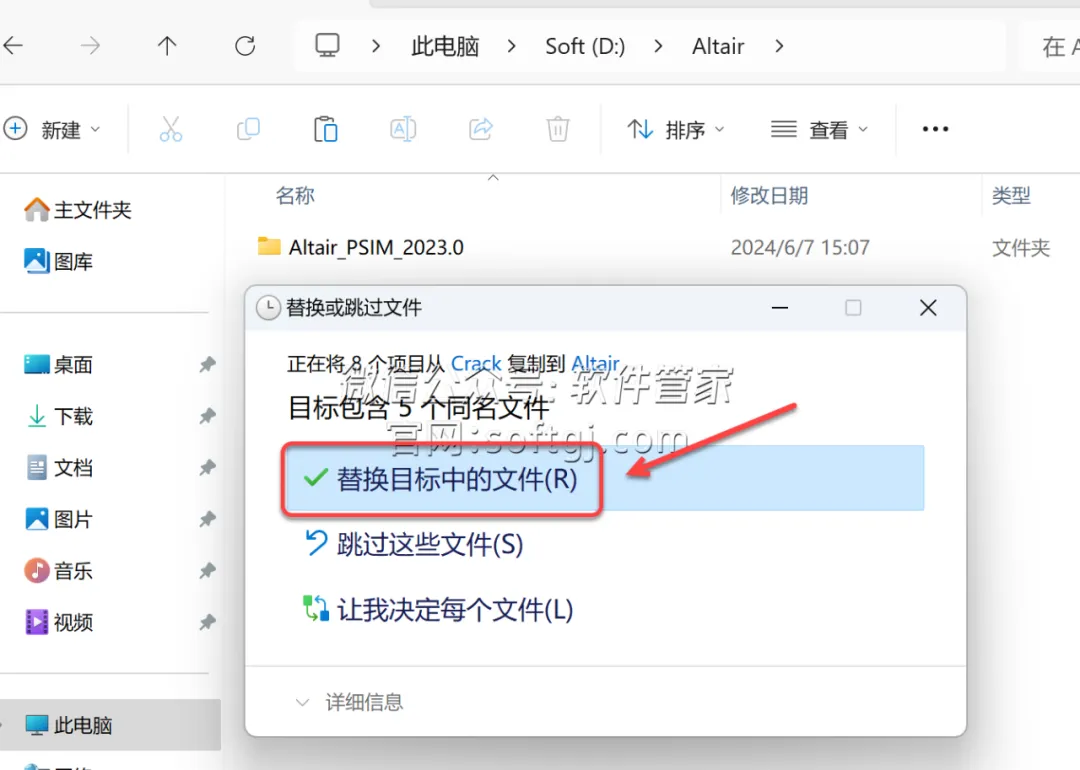Click the Cut scissors icon
Viewport: 1080px width, 770px height.
(x=171, y=129)
